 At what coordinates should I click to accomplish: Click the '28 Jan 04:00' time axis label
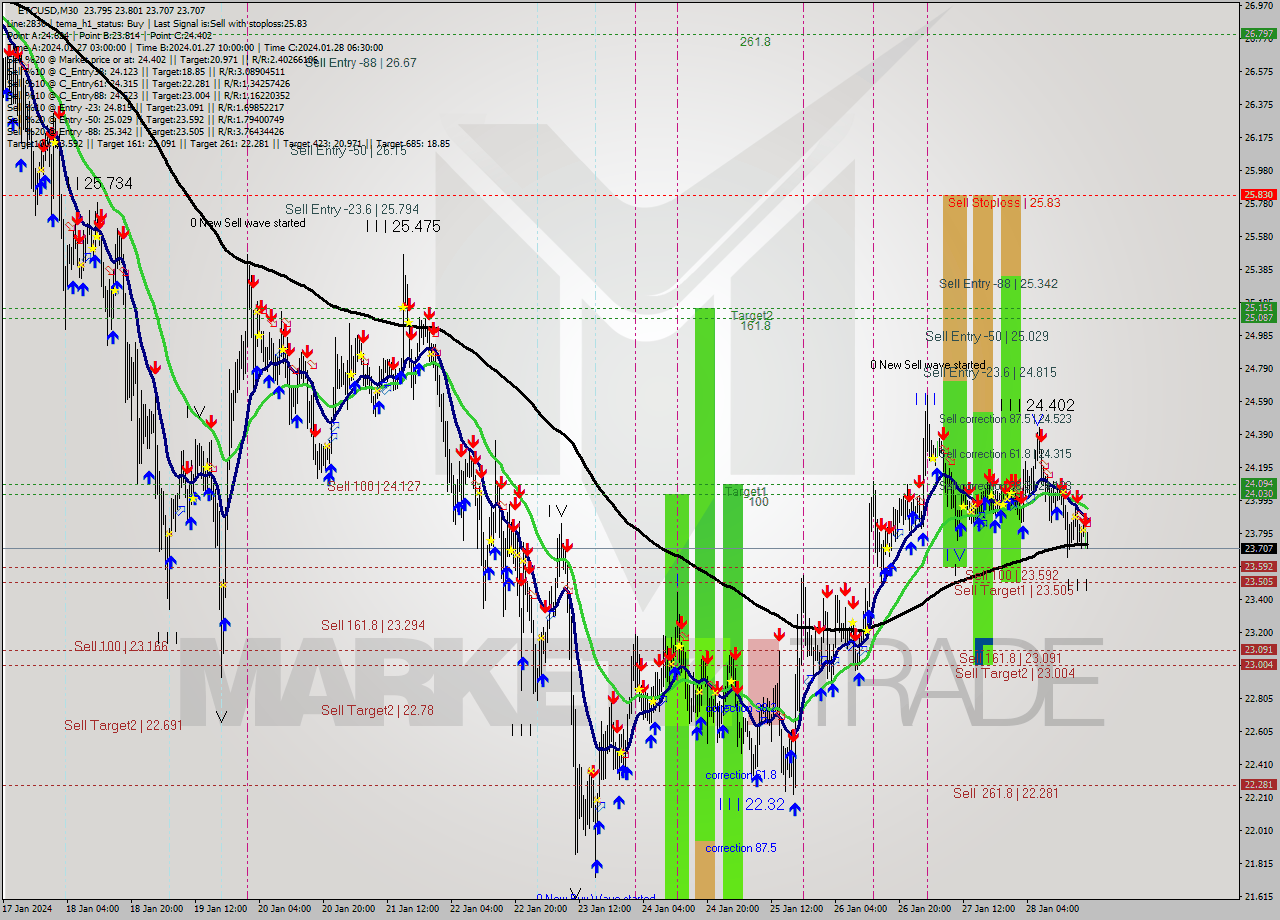tap(1052, 909)
